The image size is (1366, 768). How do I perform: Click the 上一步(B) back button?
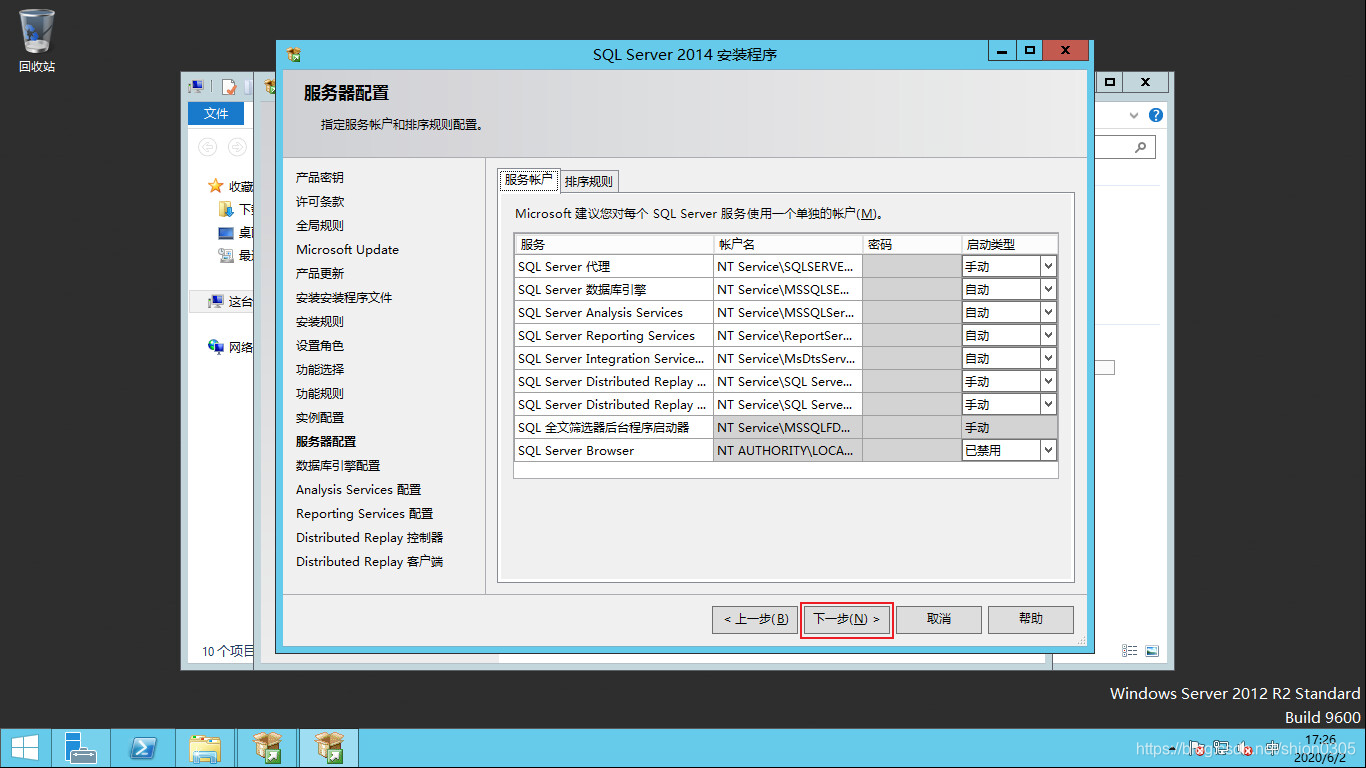[x=756, y=619]
